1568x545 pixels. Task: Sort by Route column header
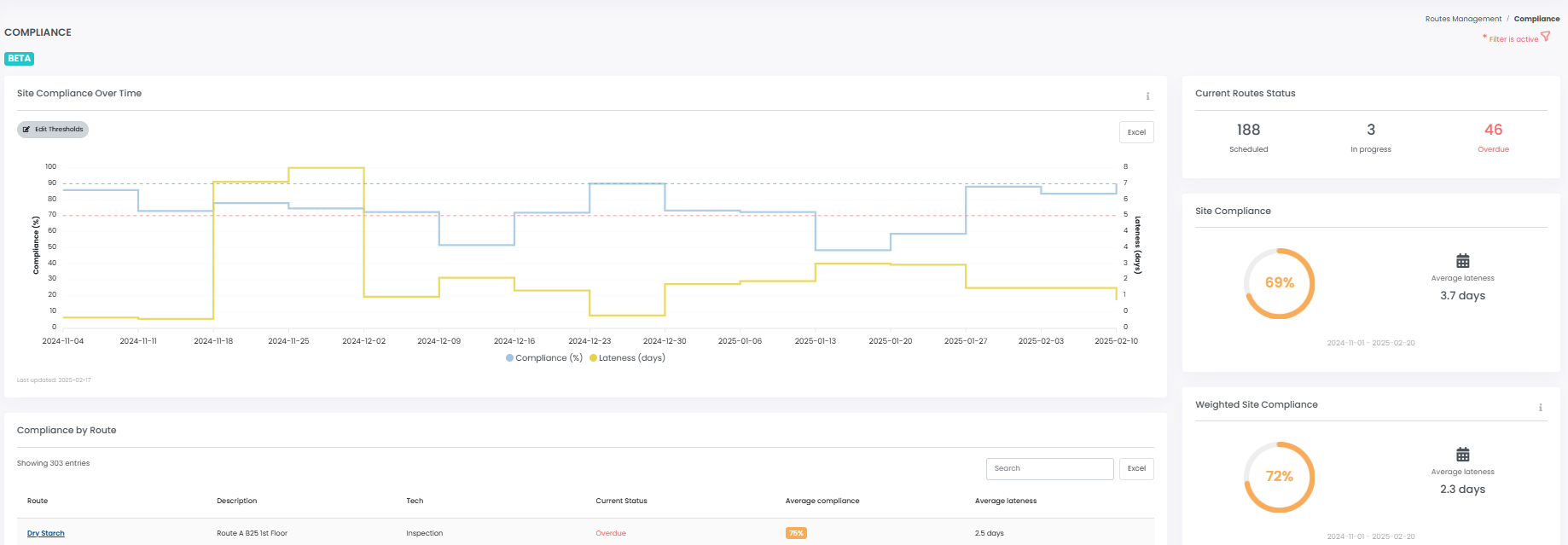[x=38, y=501]
